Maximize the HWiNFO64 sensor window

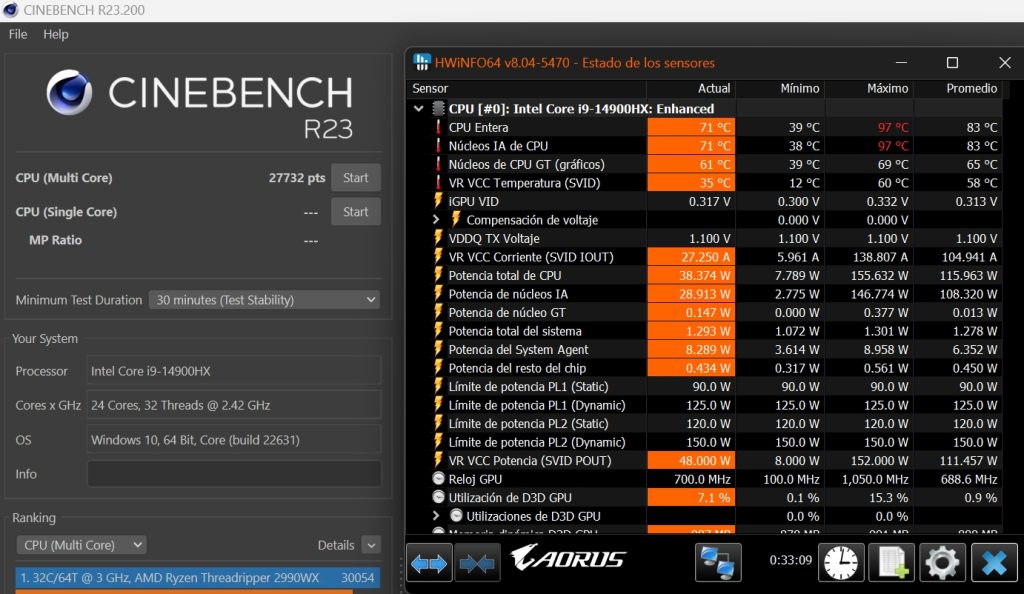tap(952, 63)
